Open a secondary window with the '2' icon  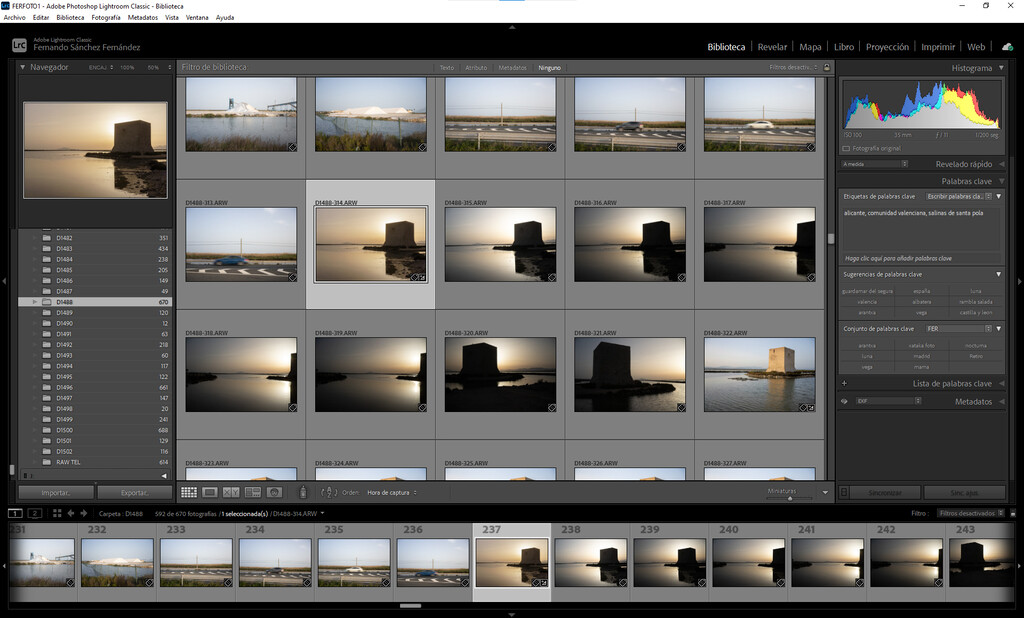pos(34,513)
